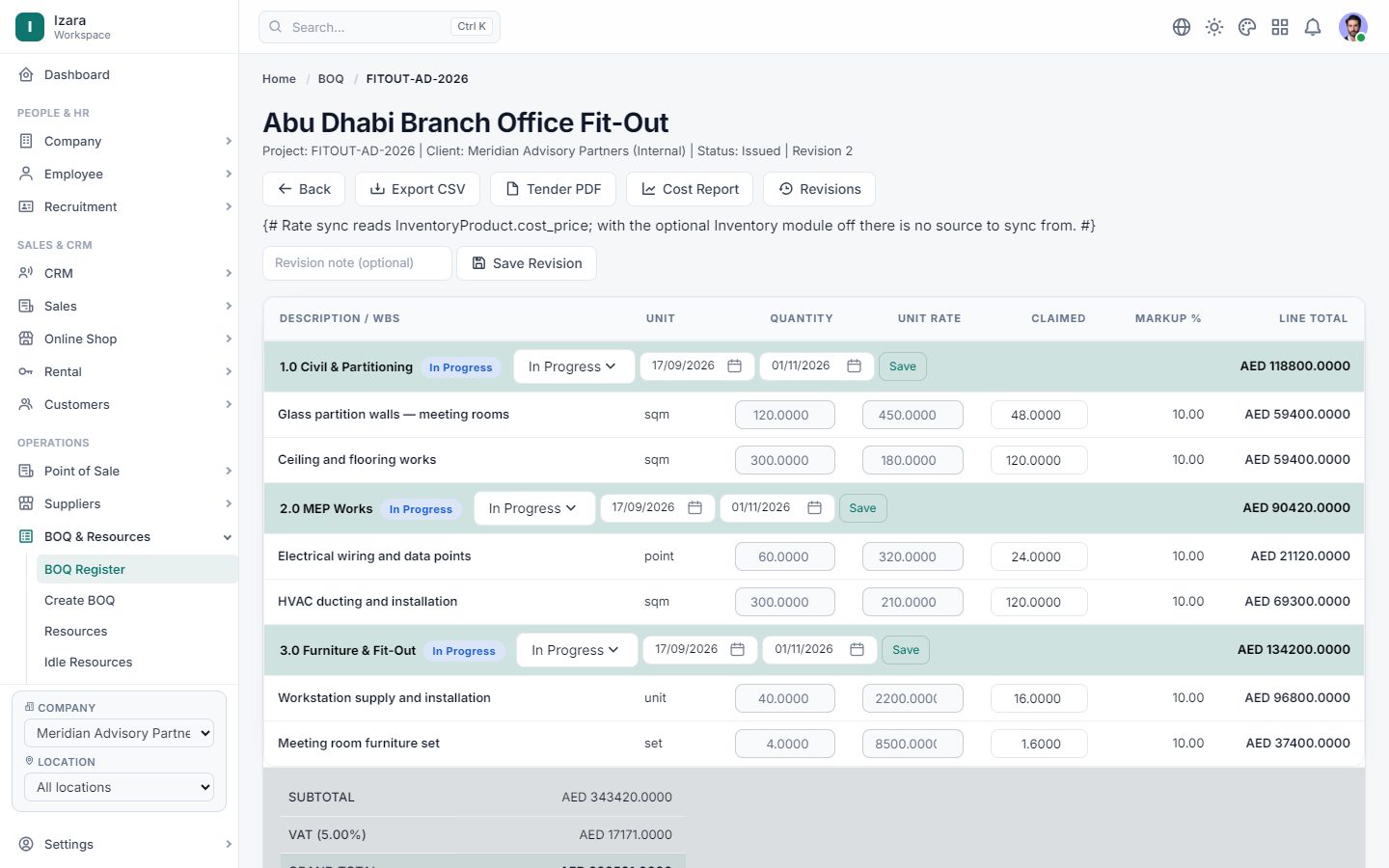Open Create BOQ page

tap(137, 600)
